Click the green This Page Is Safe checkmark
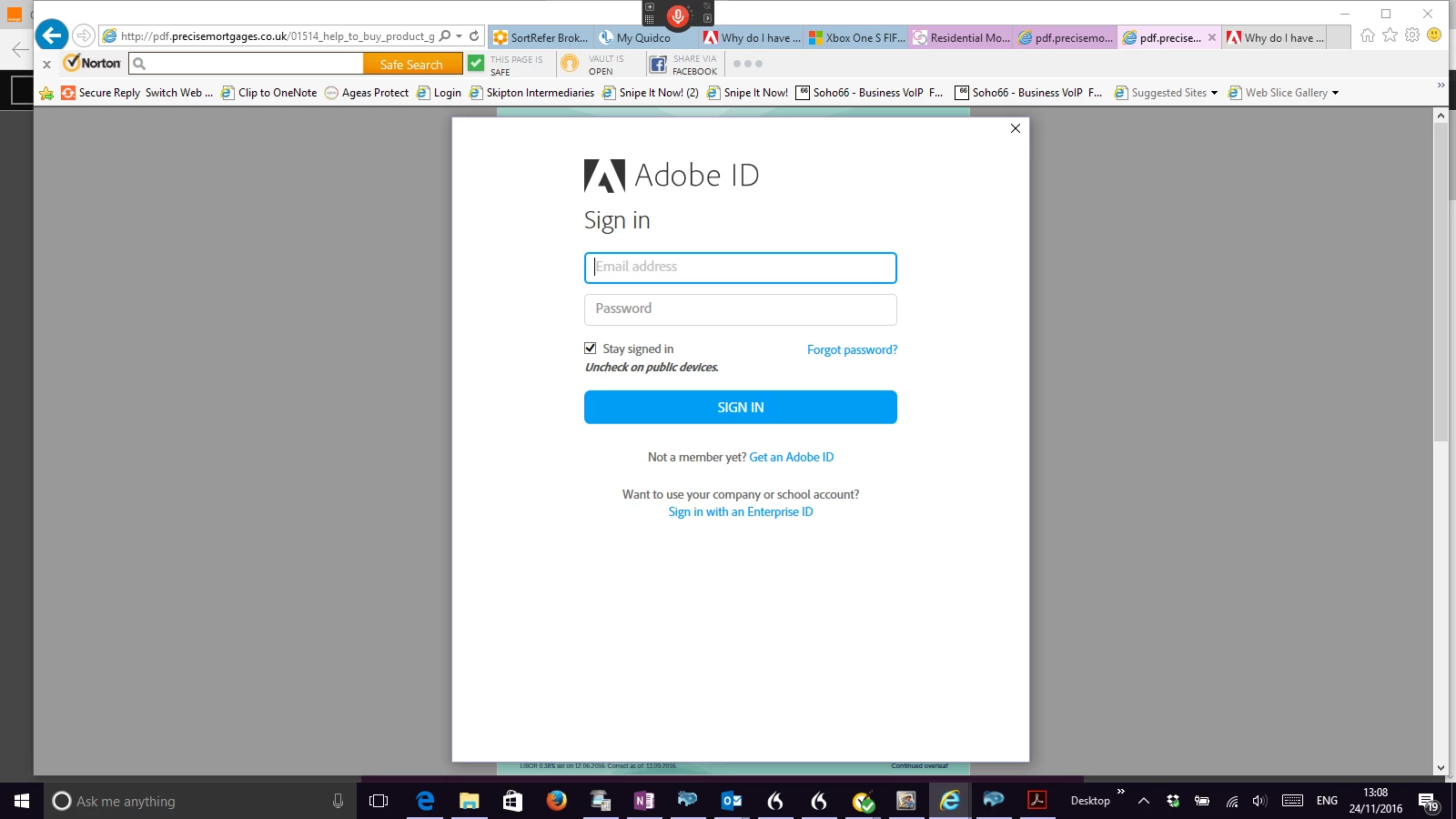This screenshot has height=819, width=1456. click(x=476, y=63)
